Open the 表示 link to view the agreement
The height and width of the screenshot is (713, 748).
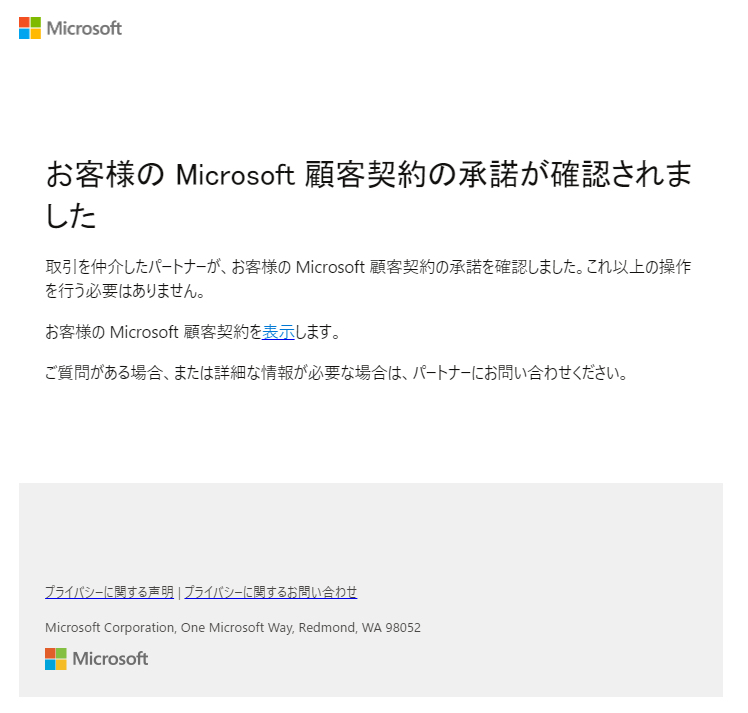[278, 332]
